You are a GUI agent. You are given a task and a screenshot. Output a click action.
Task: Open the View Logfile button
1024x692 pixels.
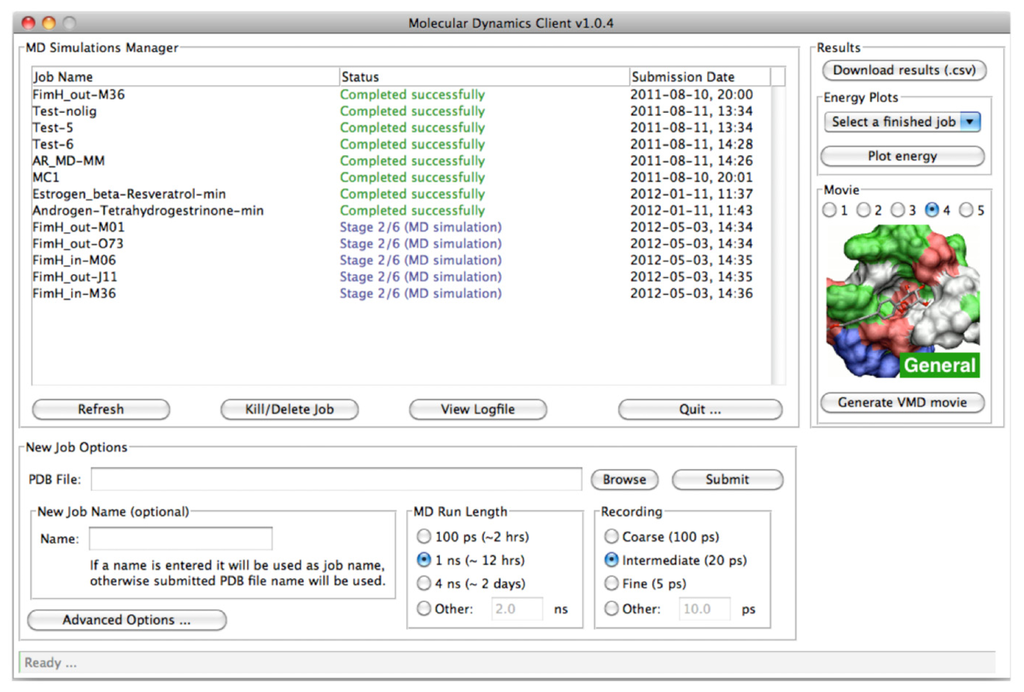[x=478, y=409]
